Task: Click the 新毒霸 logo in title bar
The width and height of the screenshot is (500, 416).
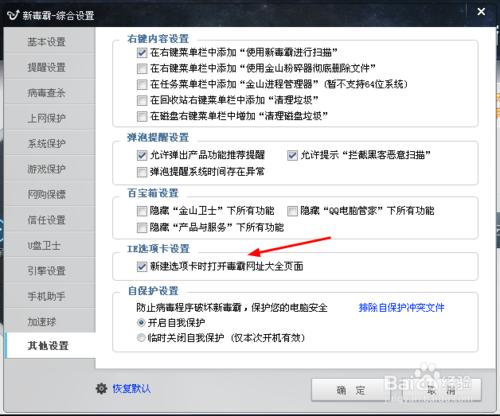Action: point(13,15)
